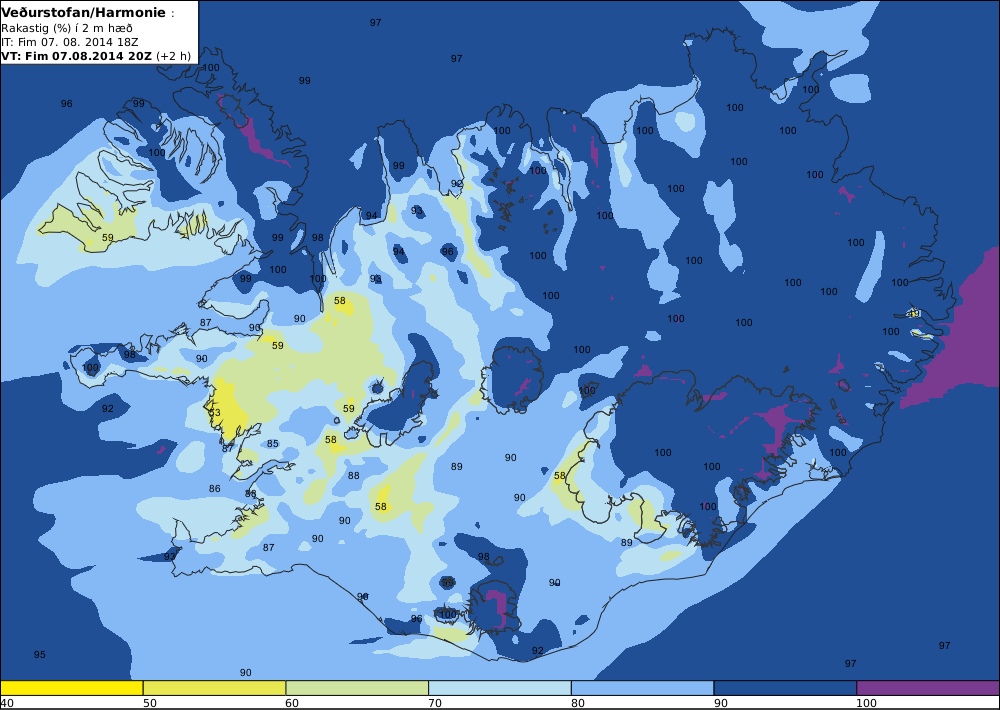
Task: Click the valid time "VT: Fim 07.08.2014 20Z" line
Action: pos(96,55)
